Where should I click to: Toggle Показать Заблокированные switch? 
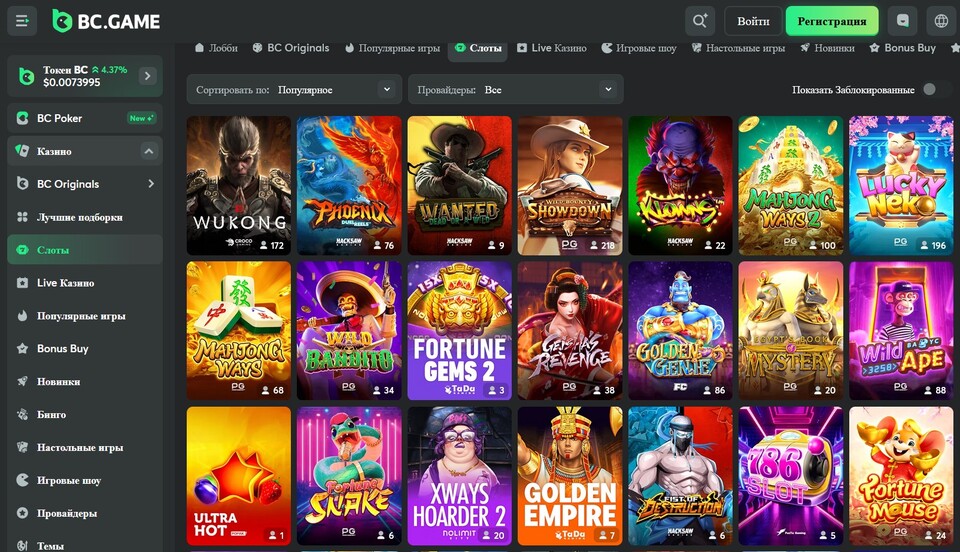pos(935,90)
